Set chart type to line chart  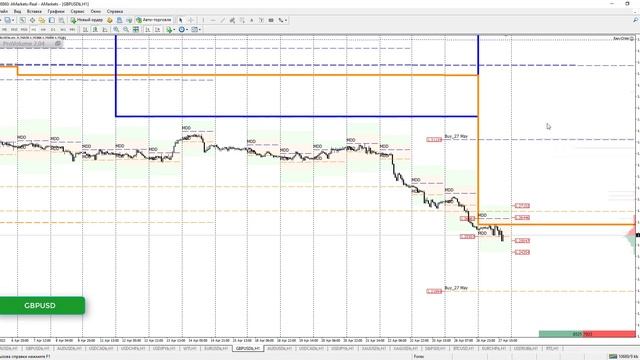(105, 29)
